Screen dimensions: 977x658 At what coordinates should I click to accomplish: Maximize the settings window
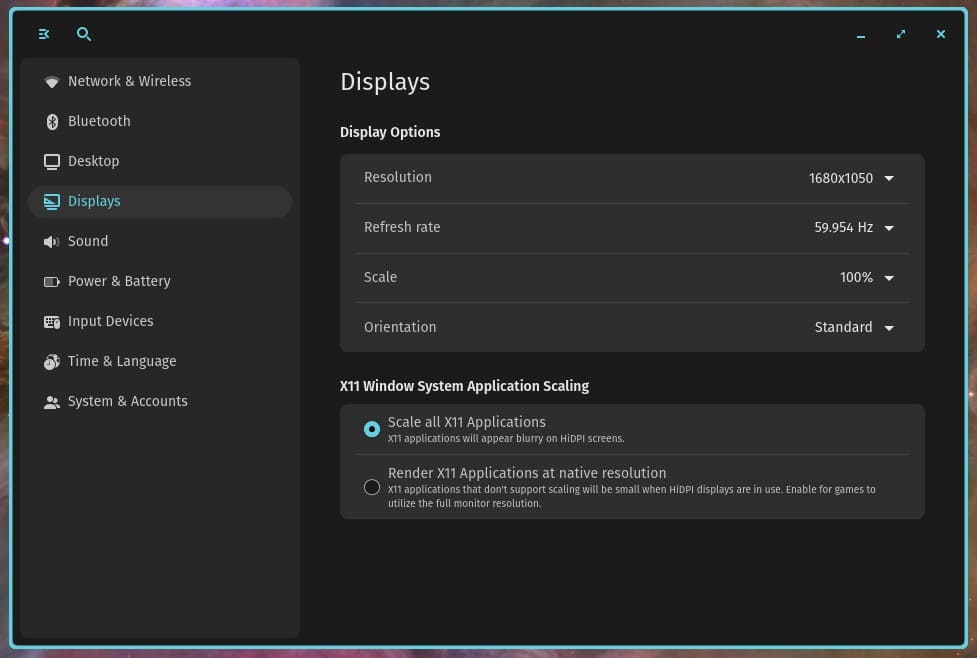[901, 34]
